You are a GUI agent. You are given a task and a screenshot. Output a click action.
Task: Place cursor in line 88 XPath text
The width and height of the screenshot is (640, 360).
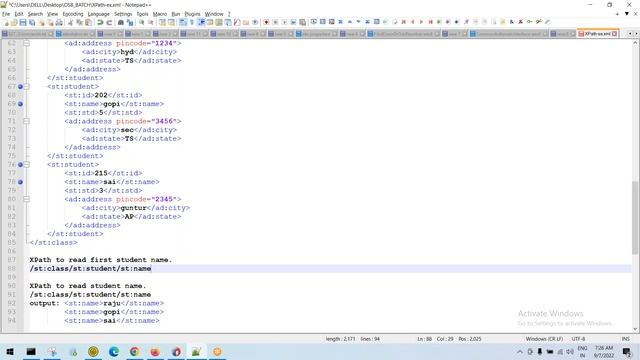tap(90, 269)
